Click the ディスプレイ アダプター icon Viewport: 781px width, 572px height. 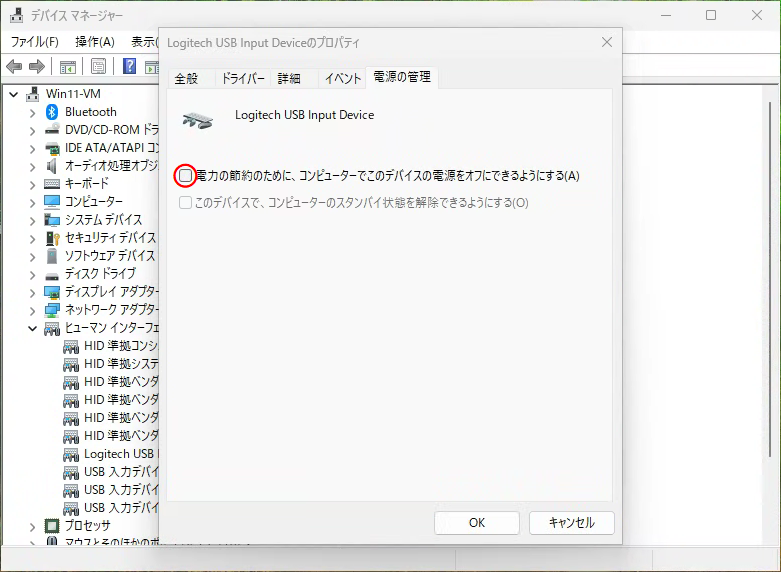click(x=52, y=292)
